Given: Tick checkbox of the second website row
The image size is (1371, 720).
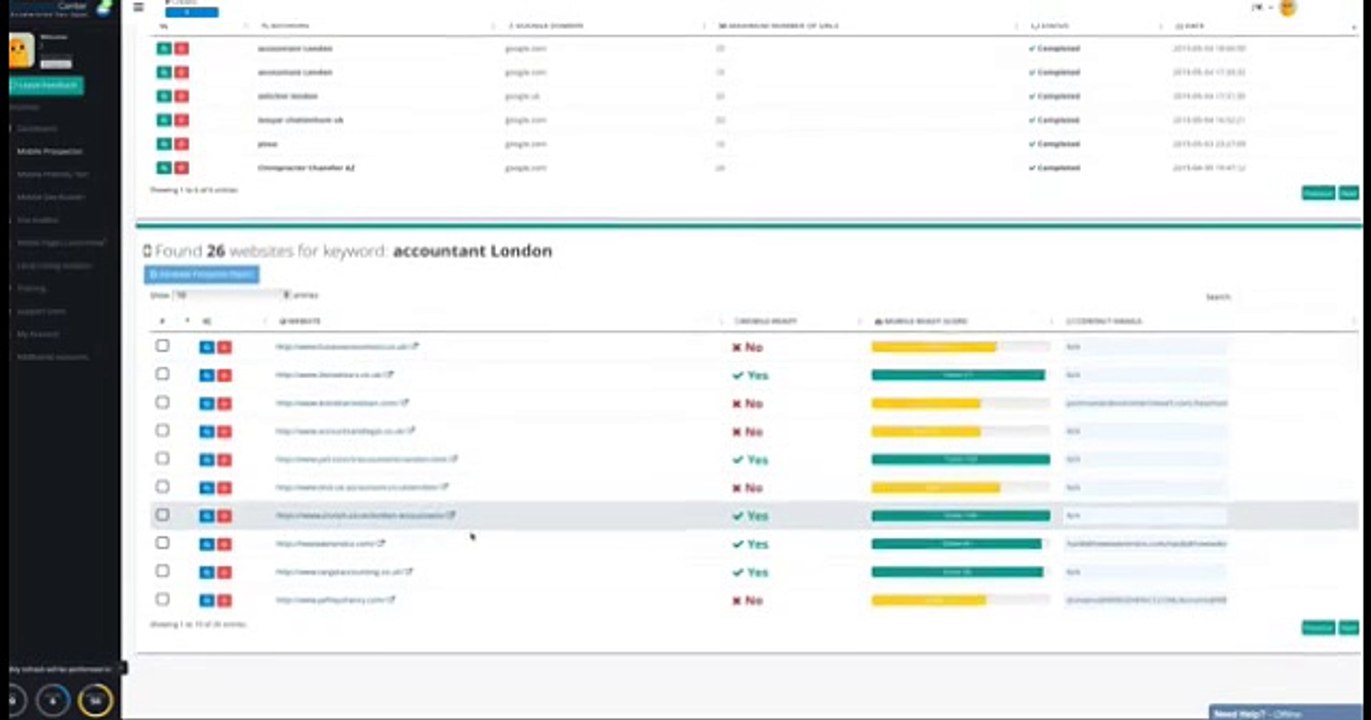Looking at the screenshot, I should coord(162,374).
